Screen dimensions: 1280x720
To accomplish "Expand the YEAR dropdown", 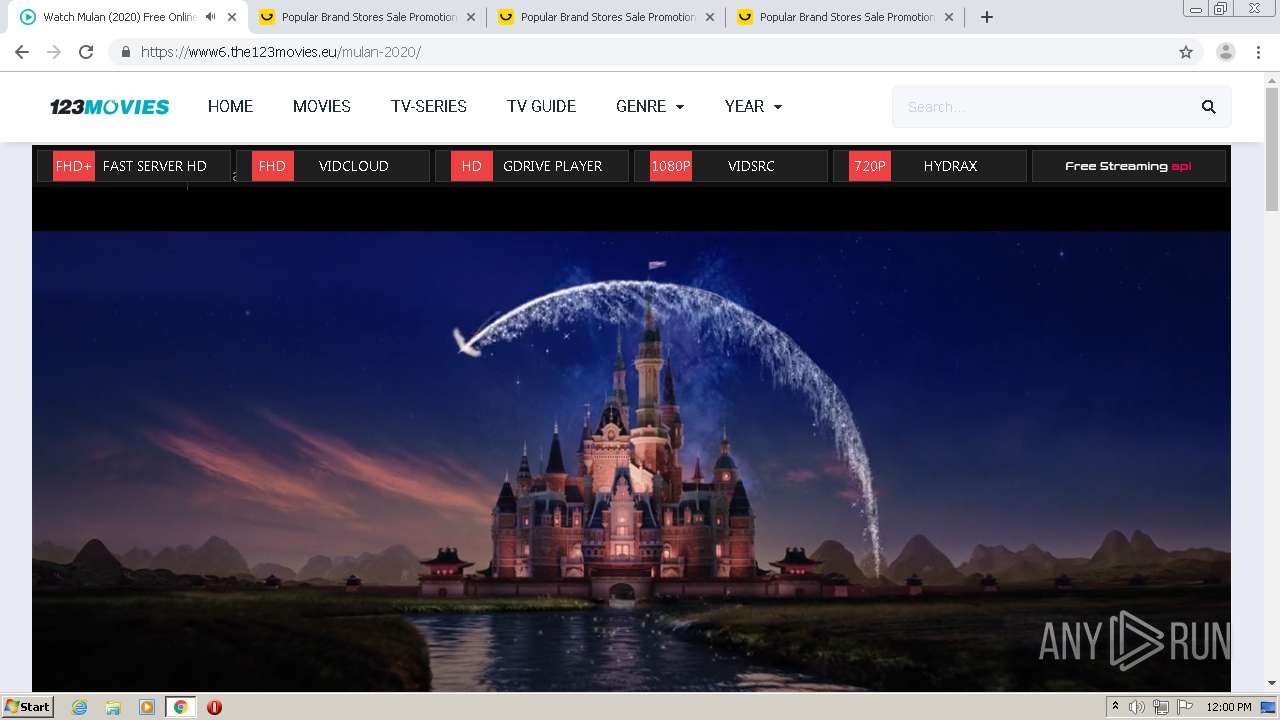I will [x=753, y=106].
